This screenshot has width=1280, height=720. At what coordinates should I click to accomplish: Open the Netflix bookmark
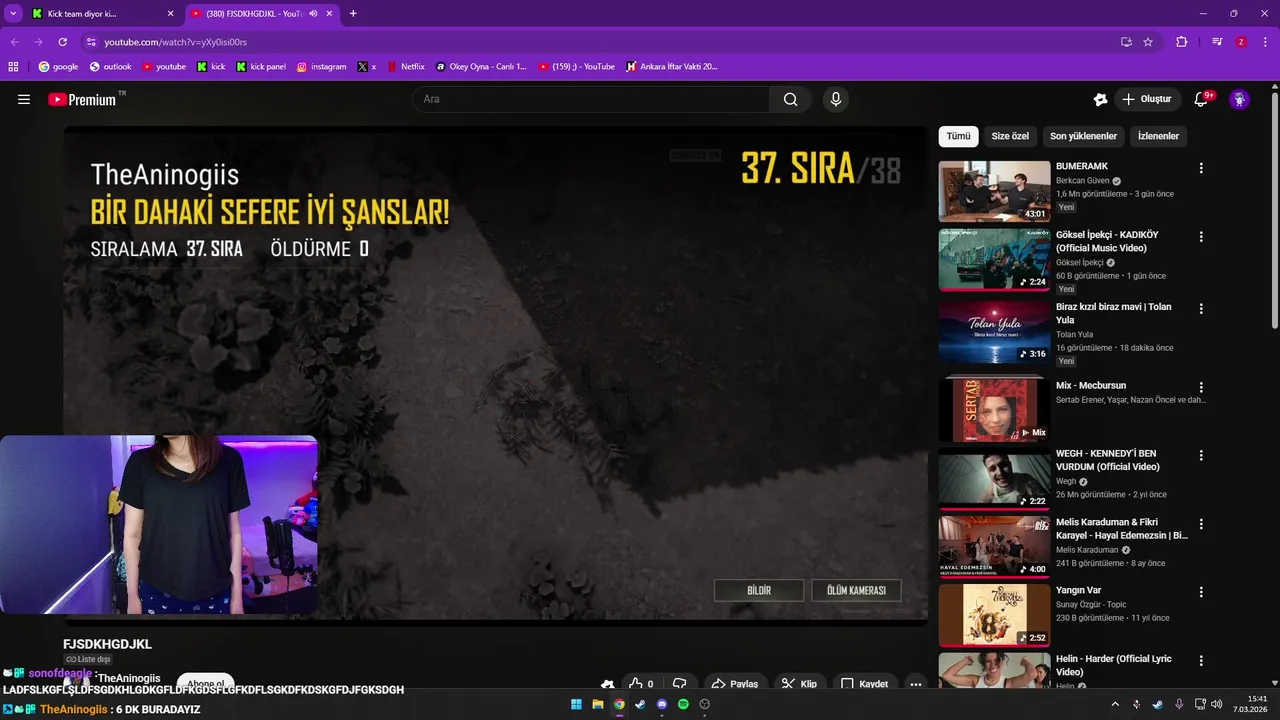tap(406, 67)
